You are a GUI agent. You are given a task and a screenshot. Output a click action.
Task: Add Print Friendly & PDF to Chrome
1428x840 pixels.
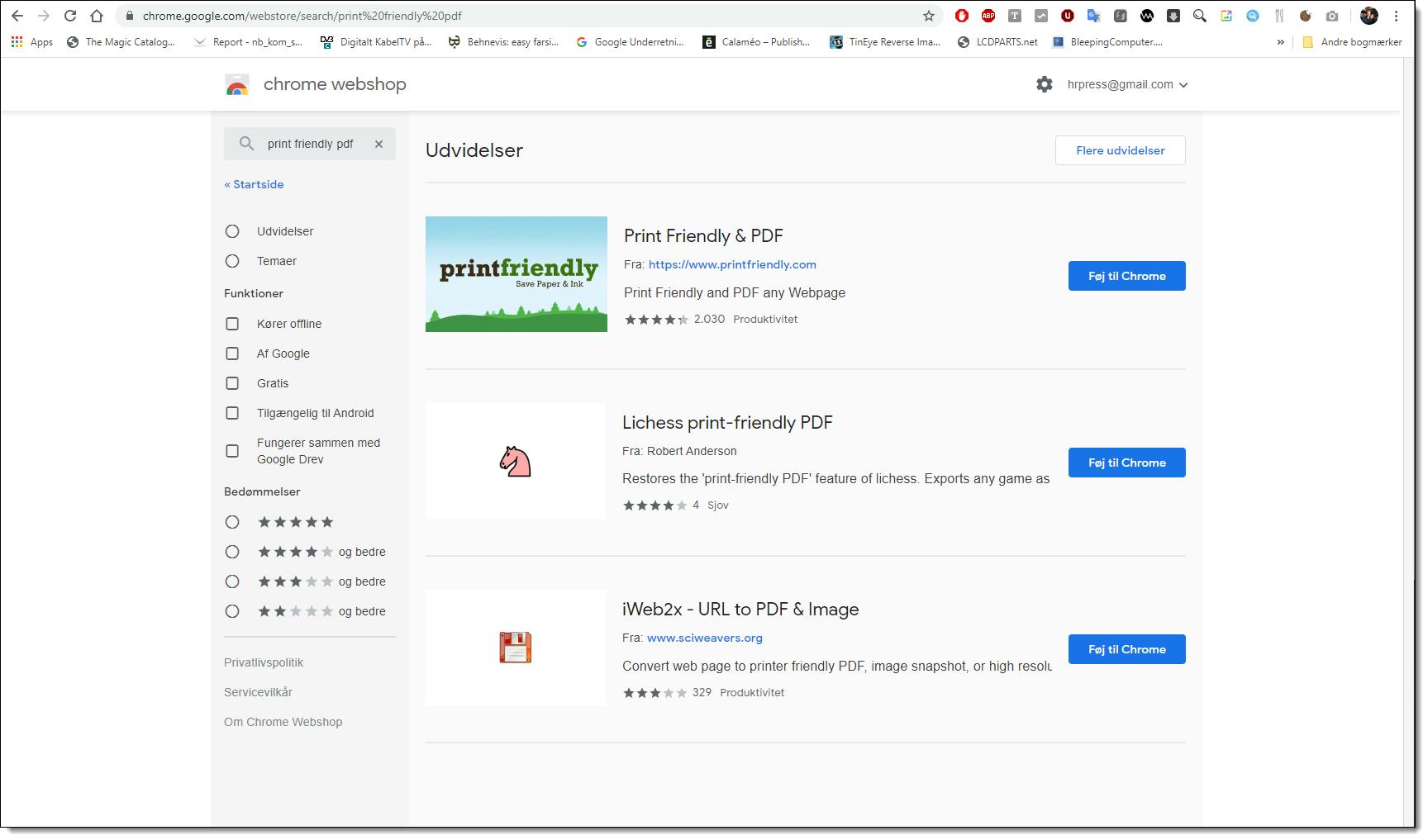[x=1126, y=276]
